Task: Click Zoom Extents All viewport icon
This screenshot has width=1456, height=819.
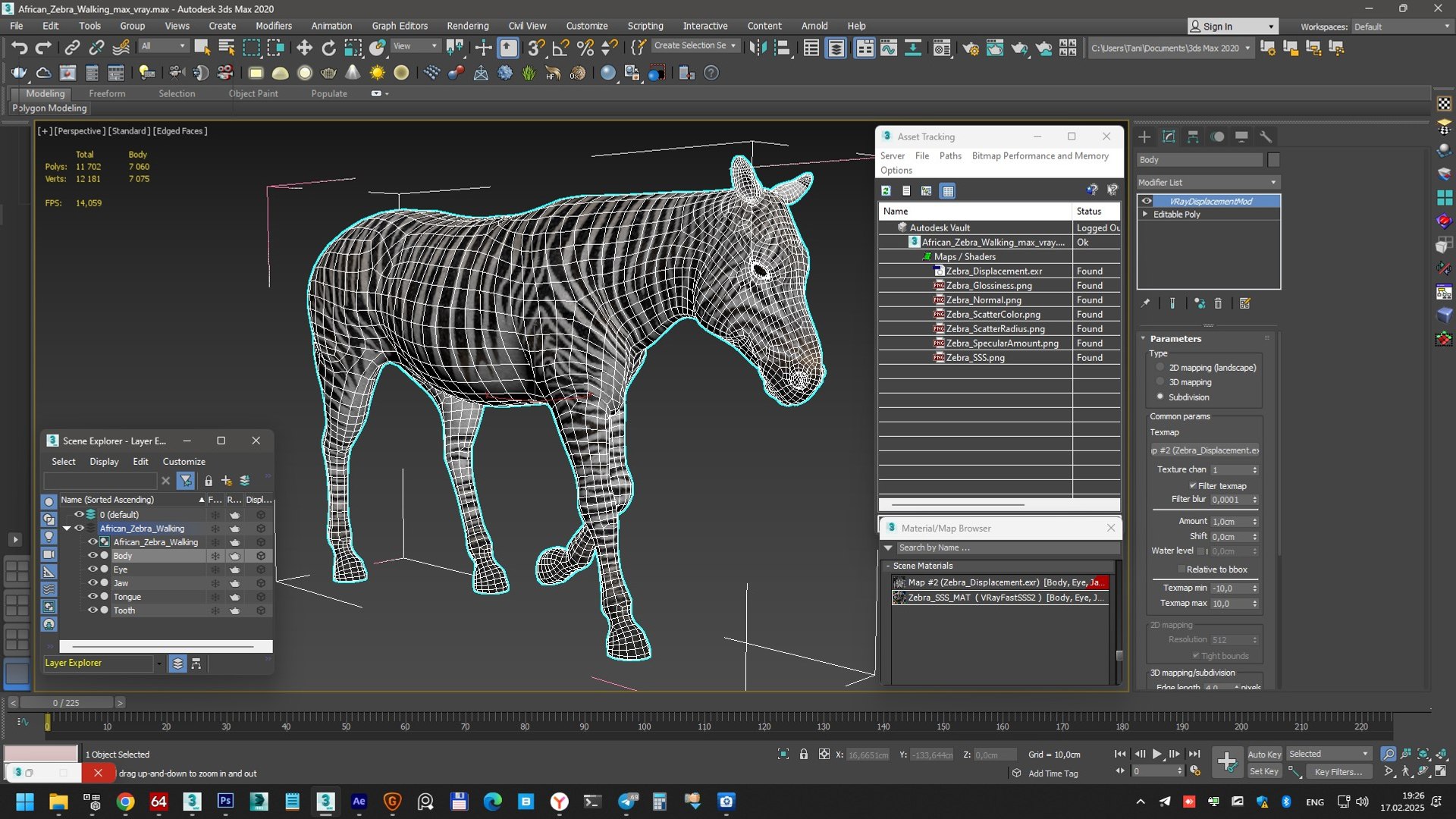Action: pos(1442,754)
